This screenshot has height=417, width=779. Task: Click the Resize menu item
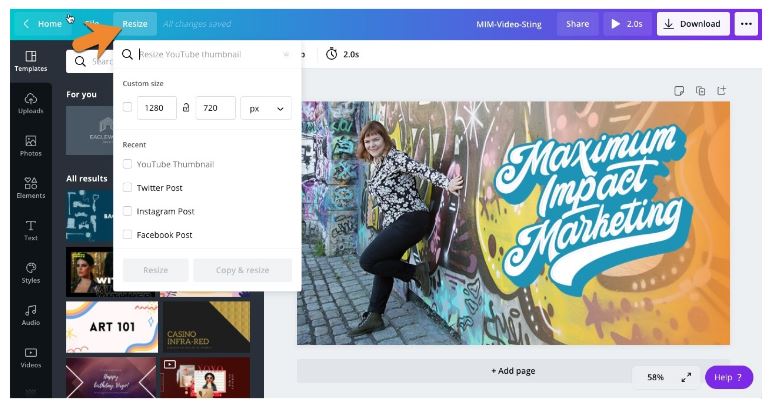pos(134,24)
